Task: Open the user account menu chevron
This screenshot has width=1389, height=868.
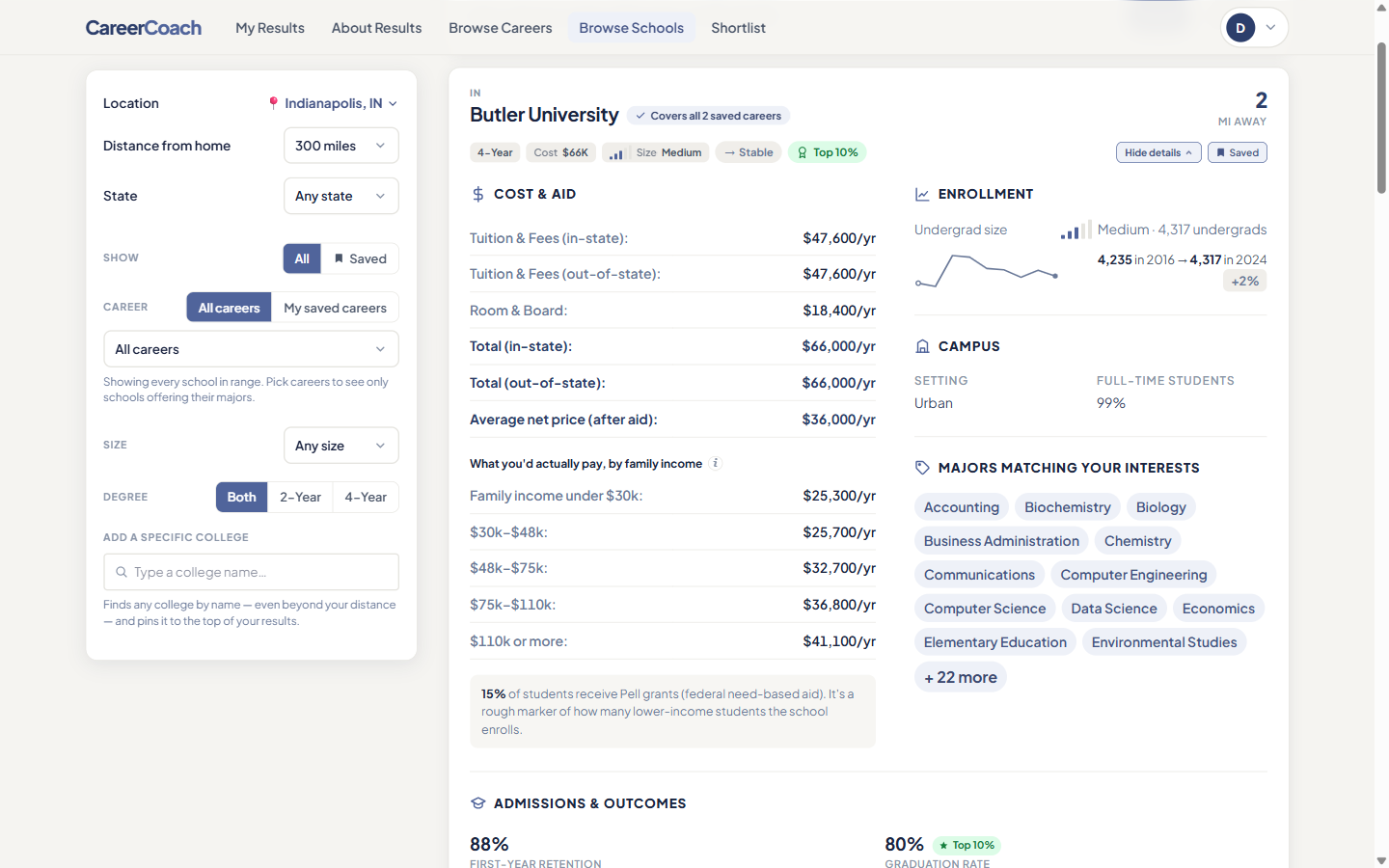Action: 1271,28
